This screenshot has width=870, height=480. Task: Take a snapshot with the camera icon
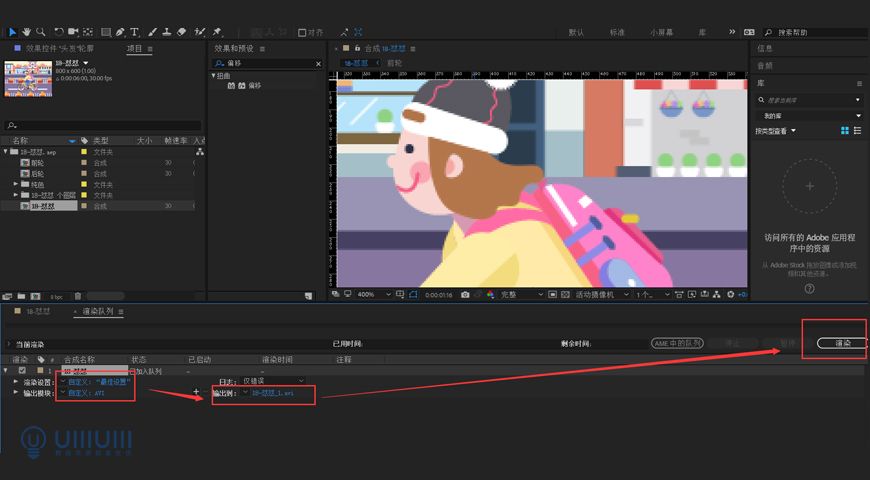(x=465, y=295)
